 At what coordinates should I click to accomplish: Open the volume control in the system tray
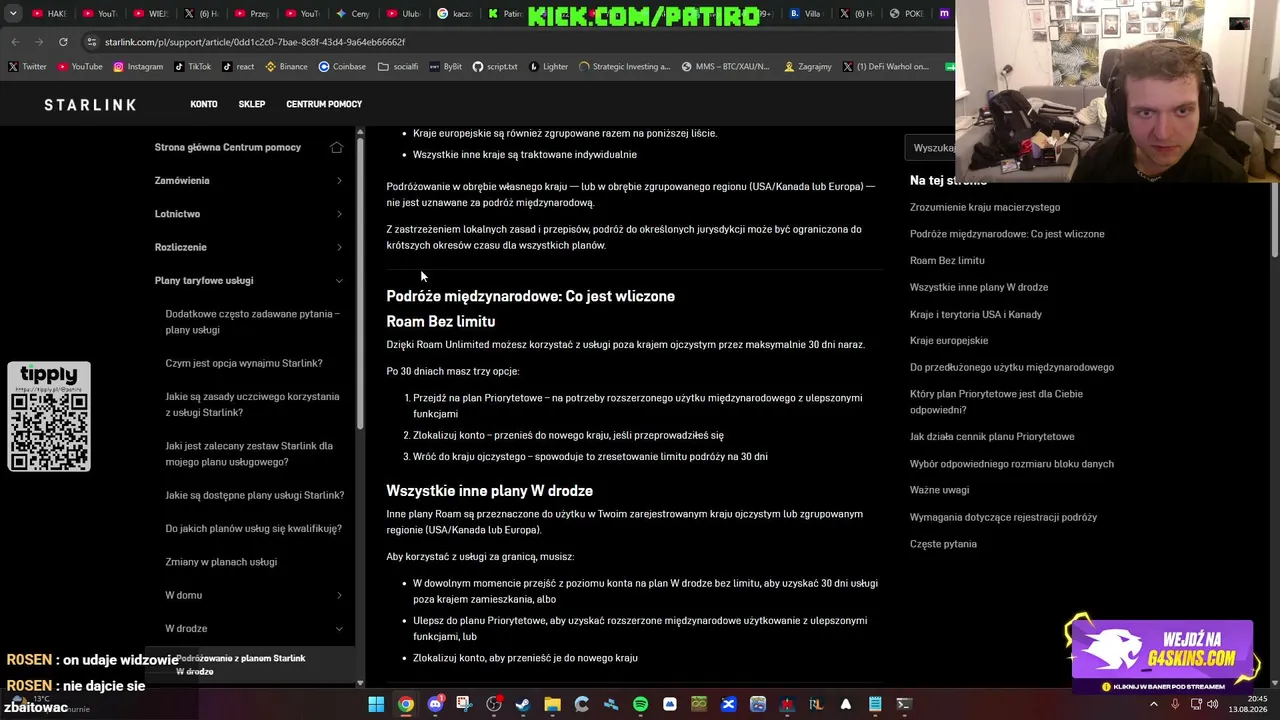coord(1212,704)
